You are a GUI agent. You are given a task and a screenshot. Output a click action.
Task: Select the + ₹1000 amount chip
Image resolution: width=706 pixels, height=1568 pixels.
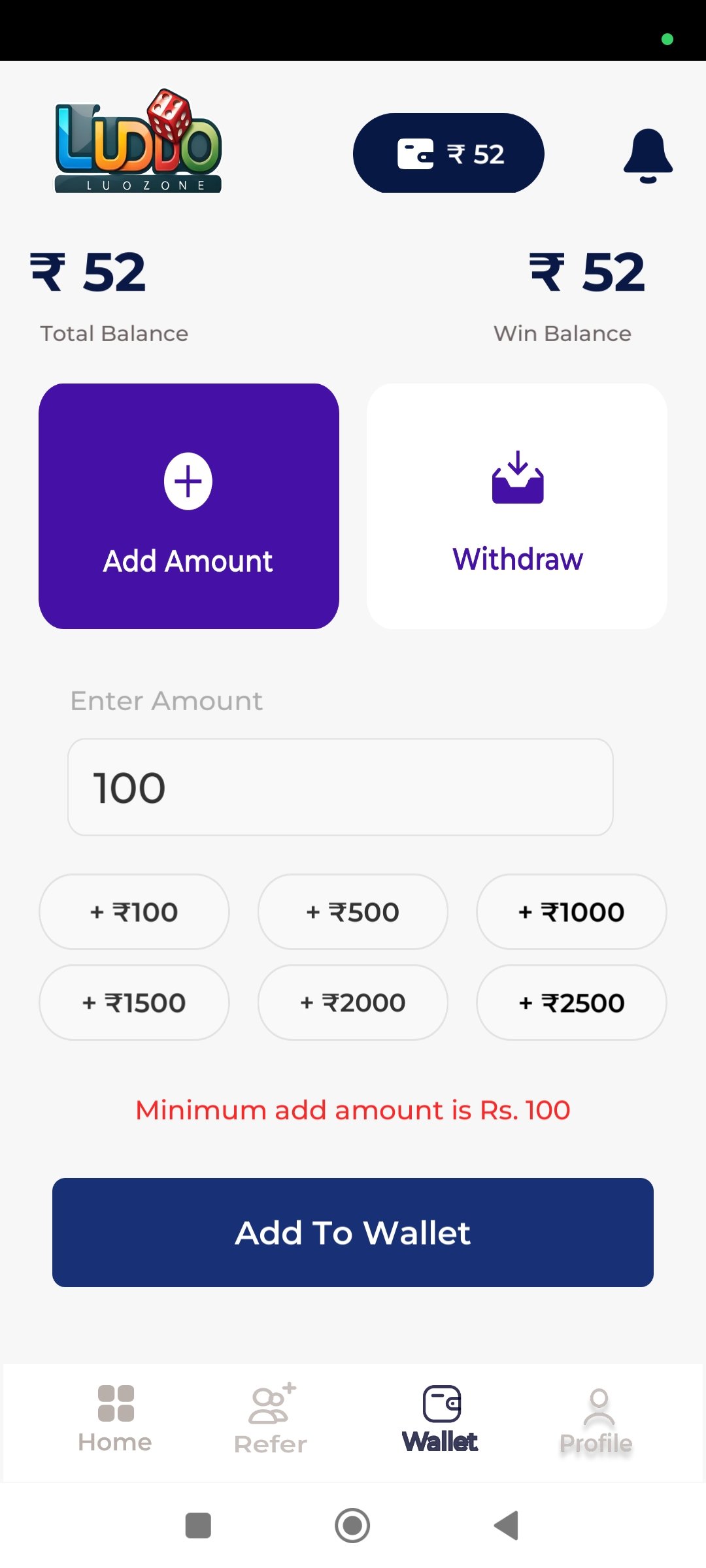click(x=571, y=911)
